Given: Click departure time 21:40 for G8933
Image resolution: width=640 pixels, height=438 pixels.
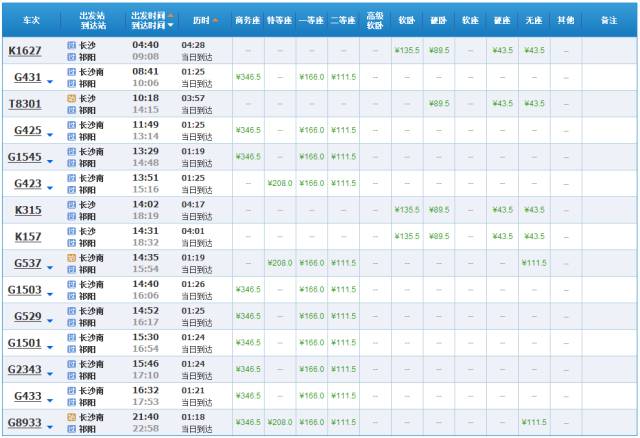Looking at the screenshot, I should [146, 417].
